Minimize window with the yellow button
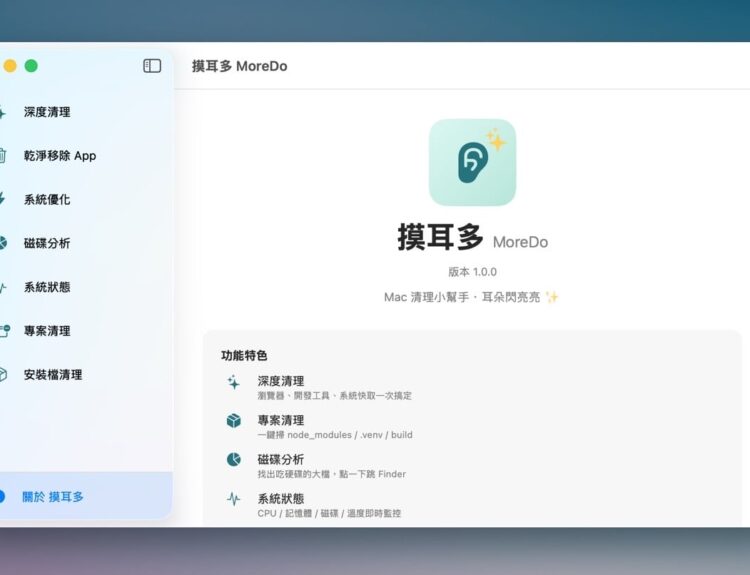This screenshot has width=750, height=575. click(10, 66)
